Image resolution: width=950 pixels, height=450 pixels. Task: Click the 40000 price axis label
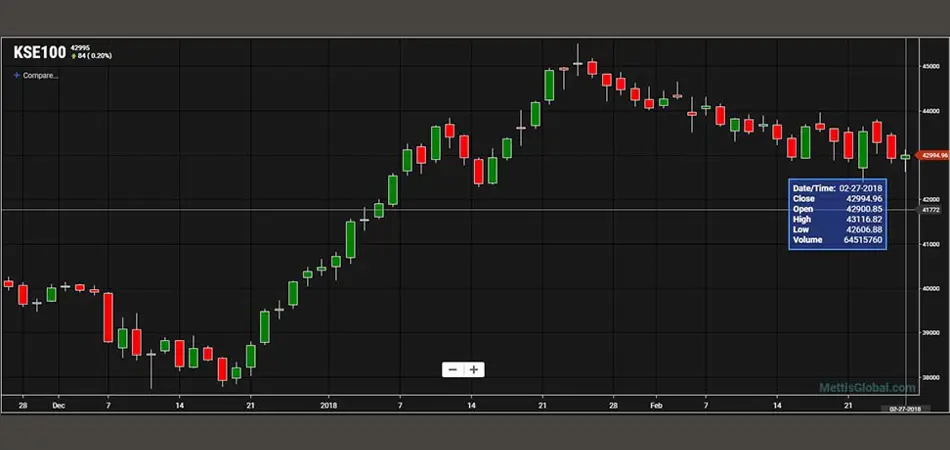[931, 288]
